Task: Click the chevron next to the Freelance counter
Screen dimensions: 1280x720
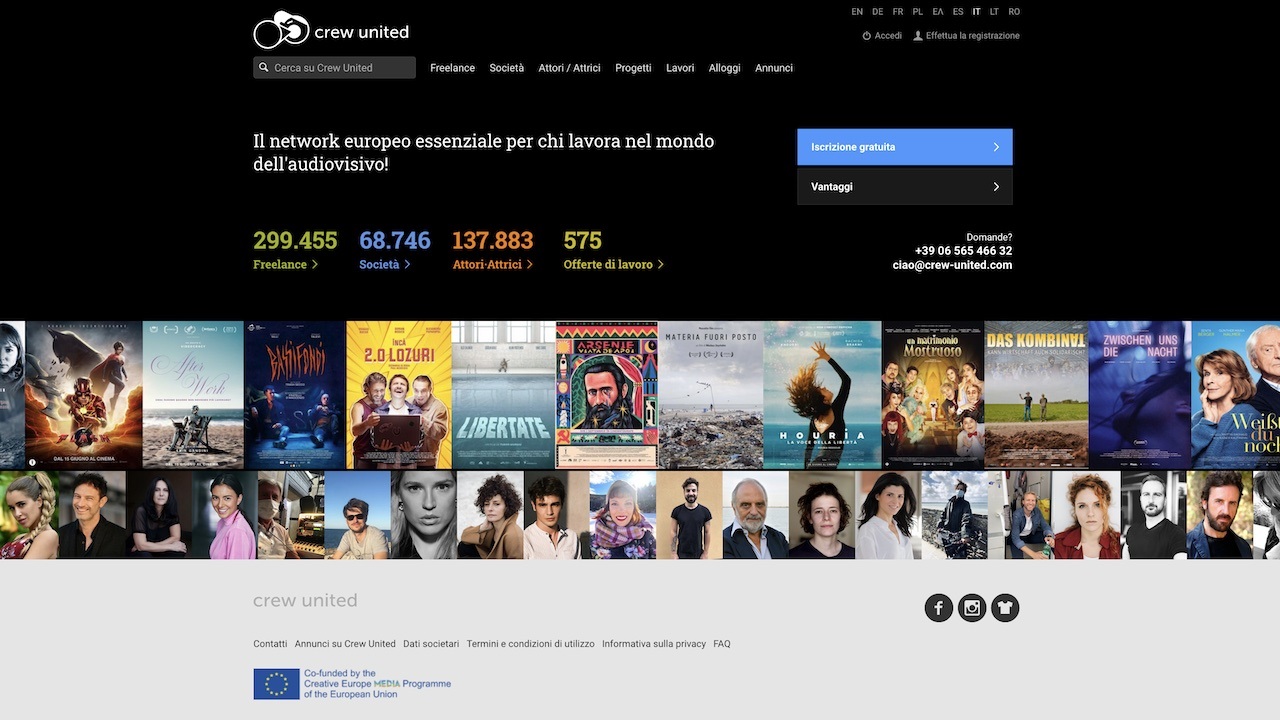Action: coord(317,264)
